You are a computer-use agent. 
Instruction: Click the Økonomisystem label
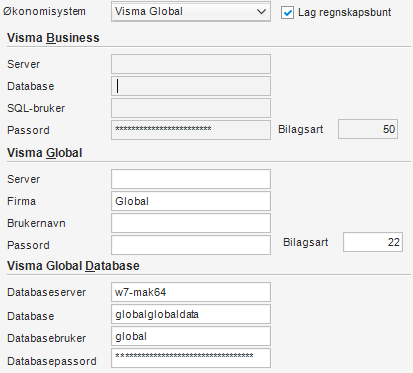click(44, 11)
